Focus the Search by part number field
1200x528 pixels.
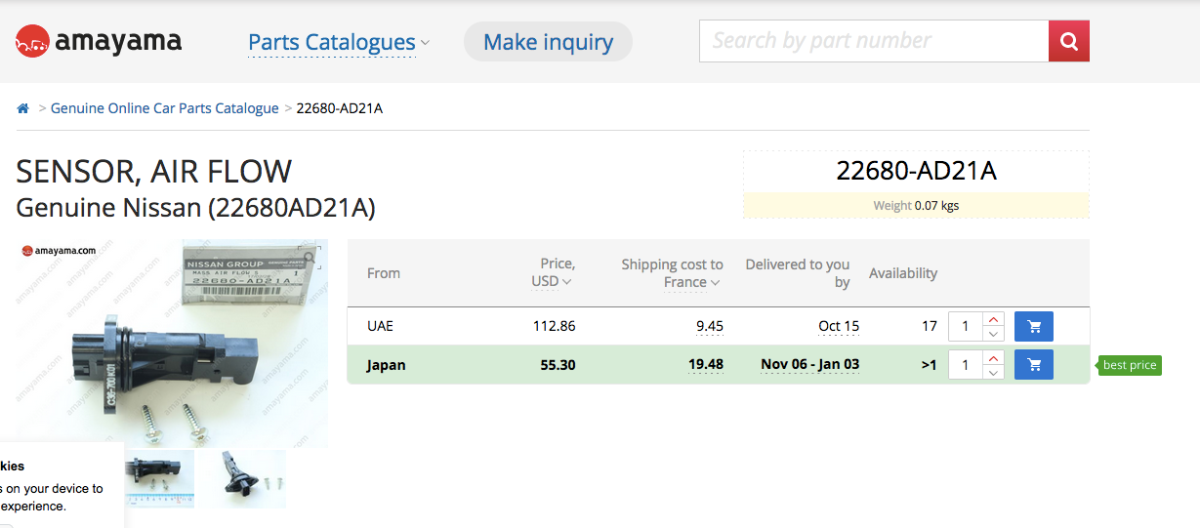[874, 41]
